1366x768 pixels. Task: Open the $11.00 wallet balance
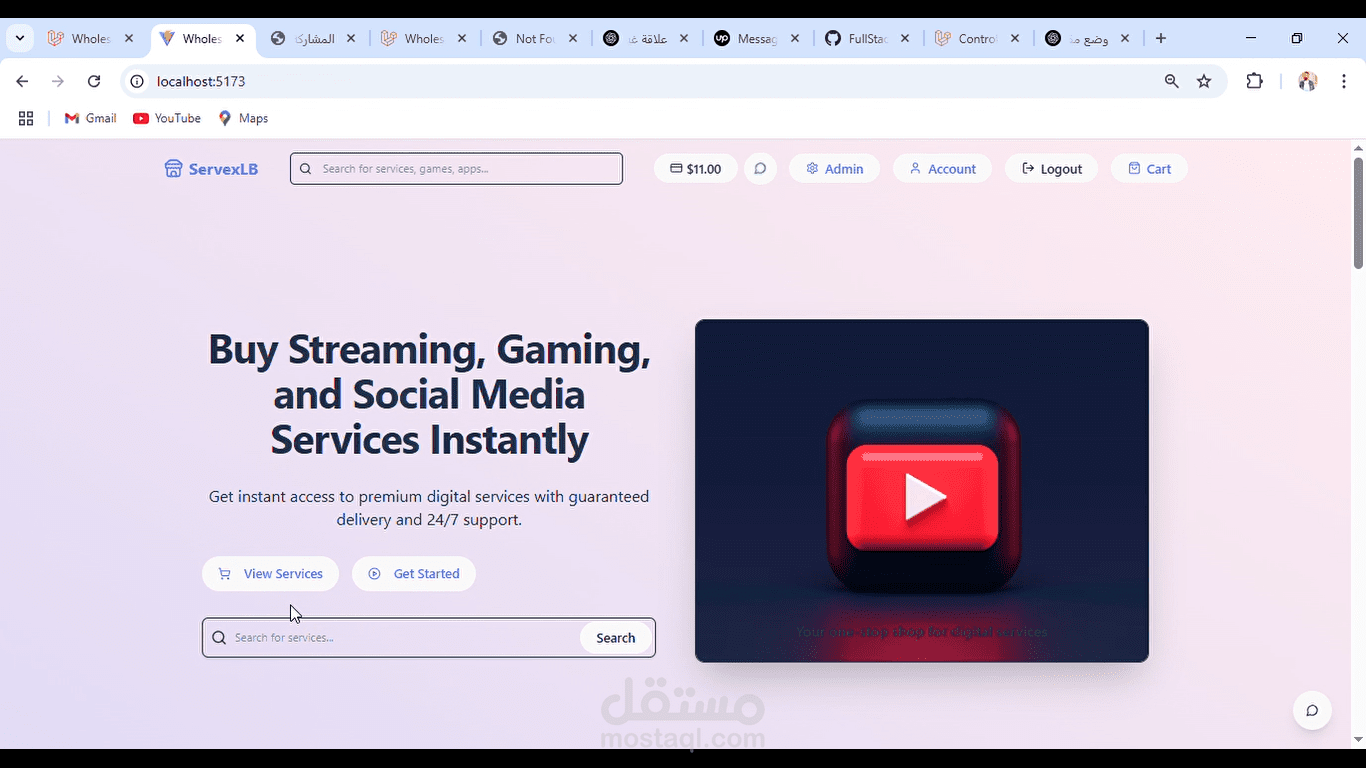pos(696,169)
